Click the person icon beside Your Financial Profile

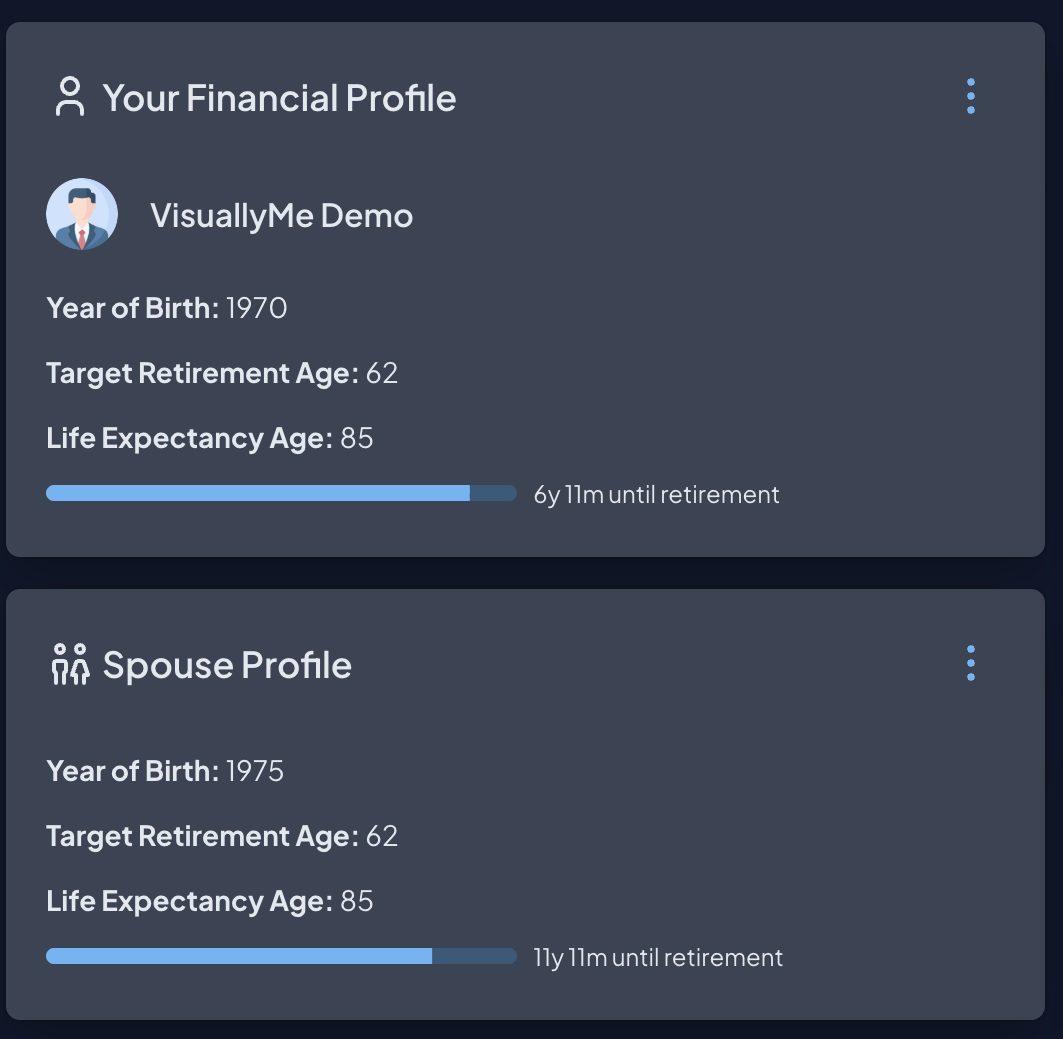(x=68, y=97)
